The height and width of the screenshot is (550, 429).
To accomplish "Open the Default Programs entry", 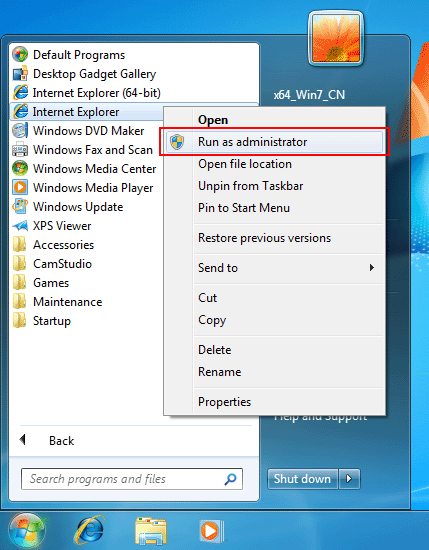I will (x=79, y=55).
